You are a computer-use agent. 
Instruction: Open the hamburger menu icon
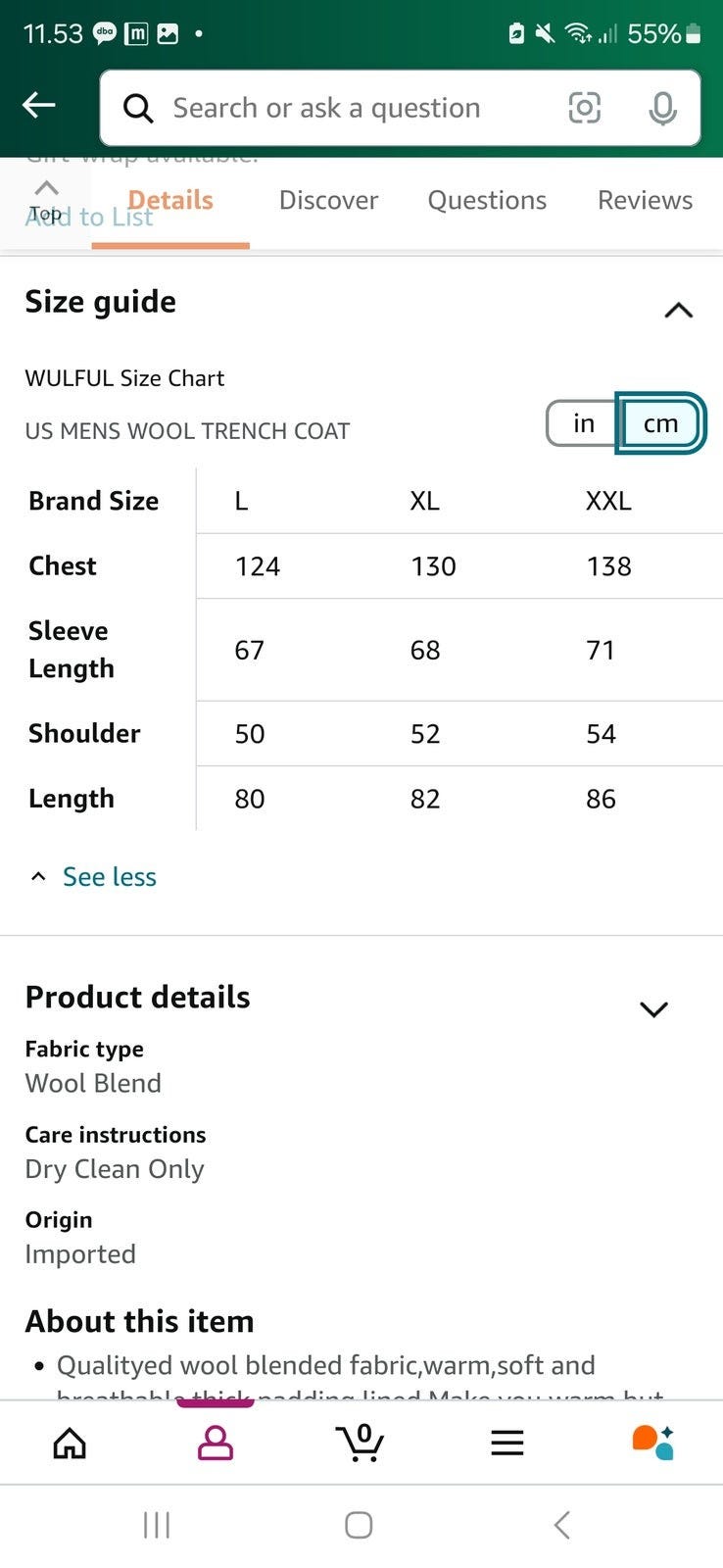pyautogui.click(x=506, y=1443)
